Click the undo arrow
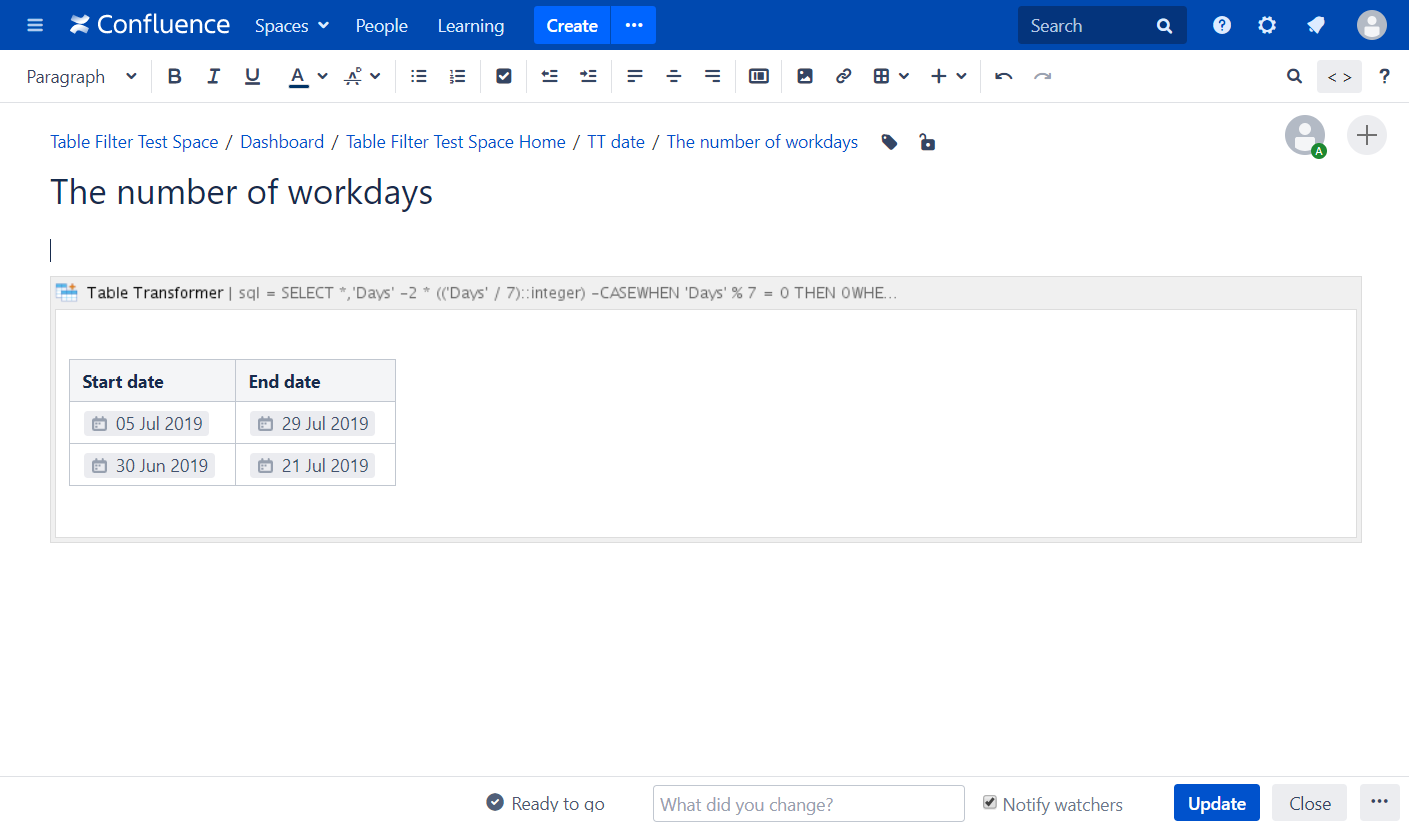Viewport: 1409px width, 825px height. (x=1004, y=77)
